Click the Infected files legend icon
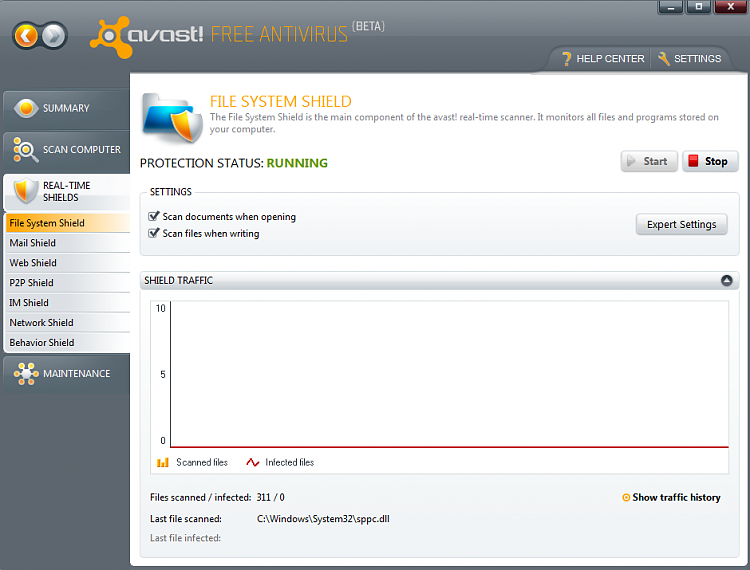The image size is (750, 570). (253, 462)
